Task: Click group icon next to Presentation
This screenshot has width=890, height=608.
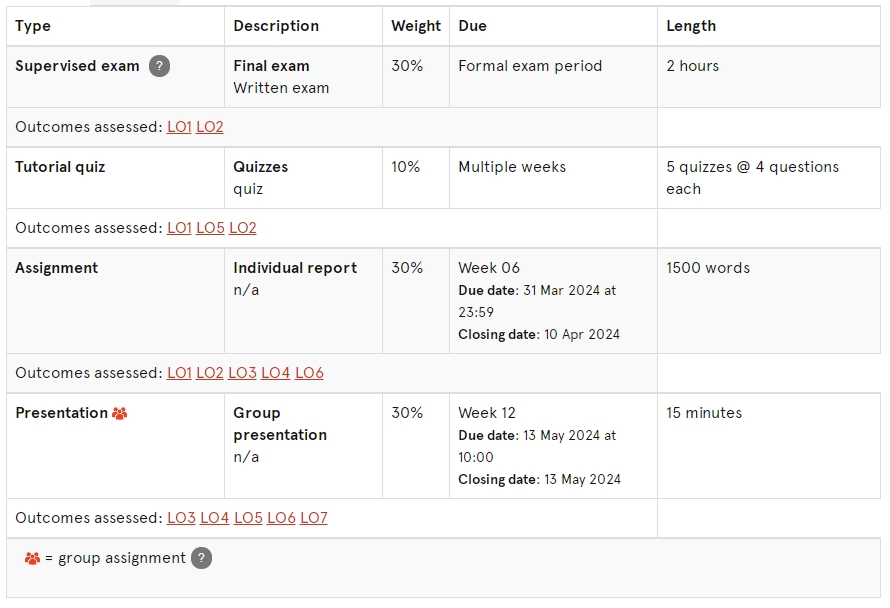Action: [120, 413]
